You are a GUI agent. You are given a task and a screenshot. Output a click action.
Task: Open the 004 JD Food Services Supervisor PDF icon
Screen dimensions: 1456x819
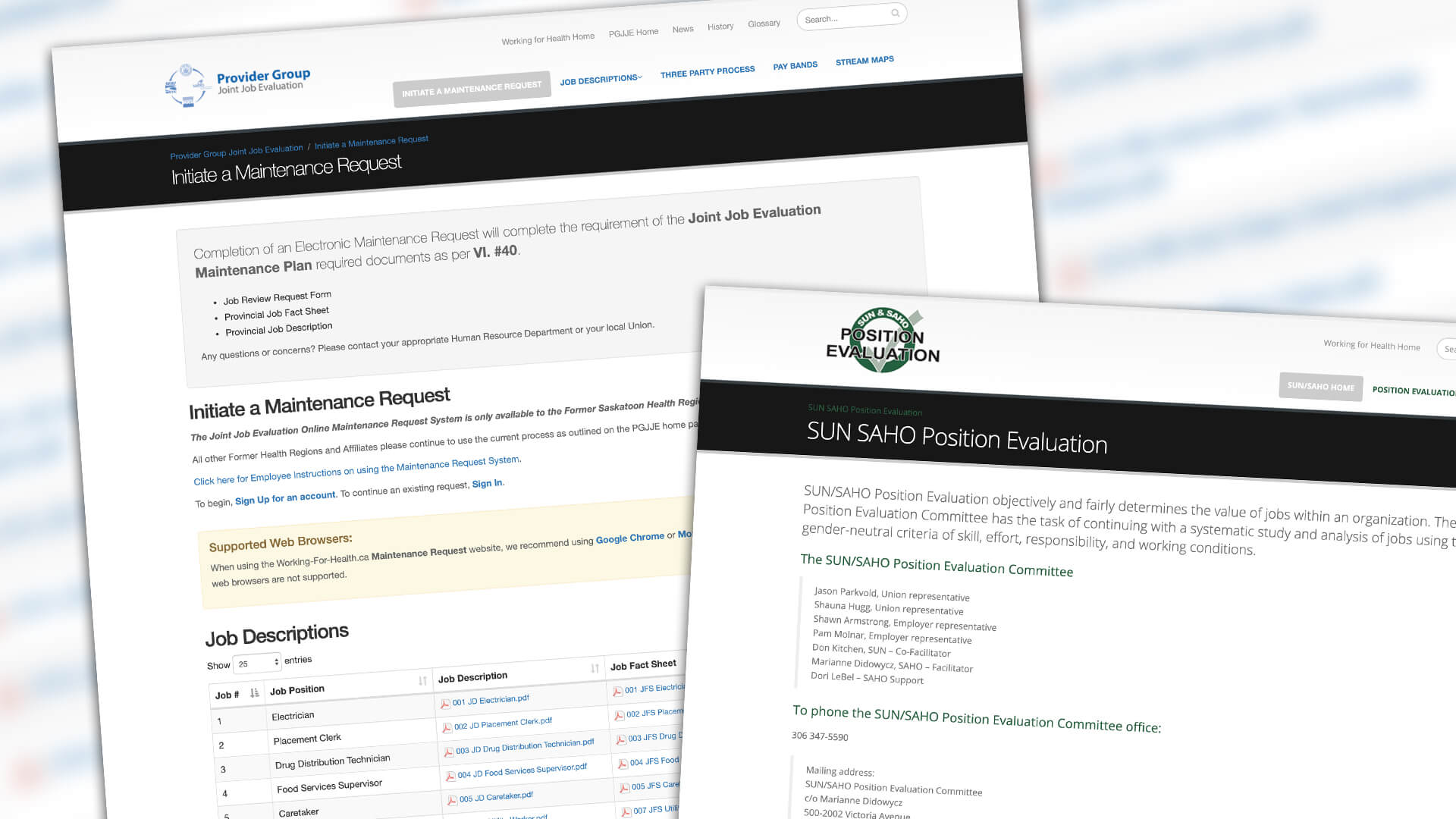tap(452, 777)
